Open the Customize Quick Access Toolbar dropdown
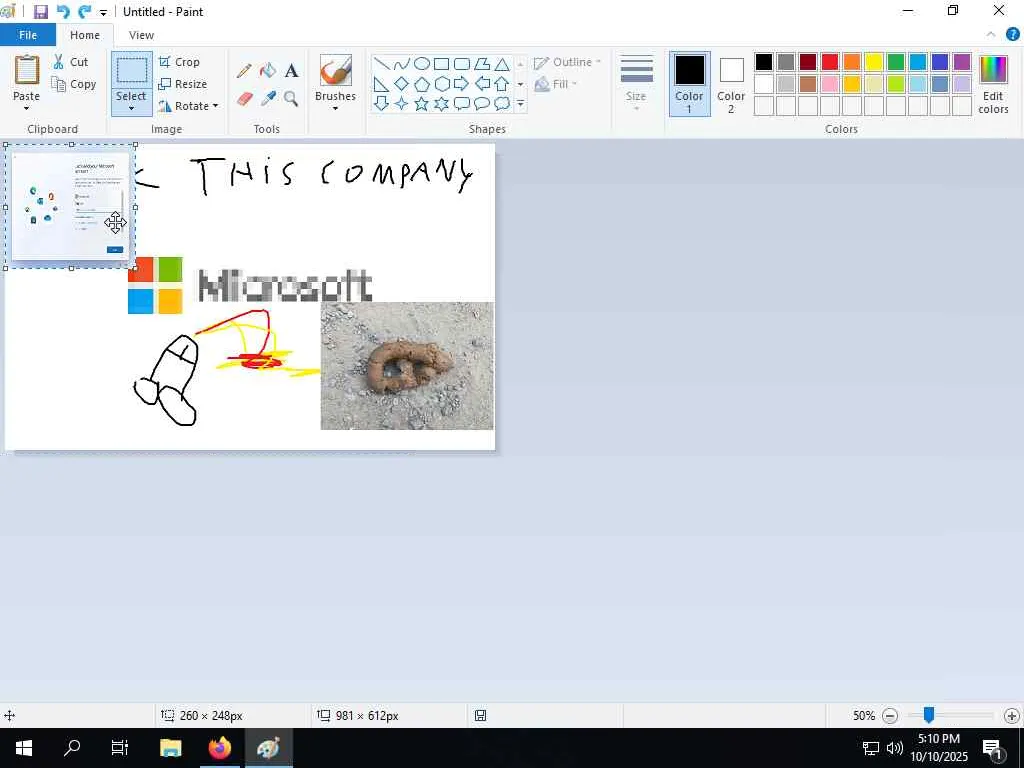 [x=103, y=12]
